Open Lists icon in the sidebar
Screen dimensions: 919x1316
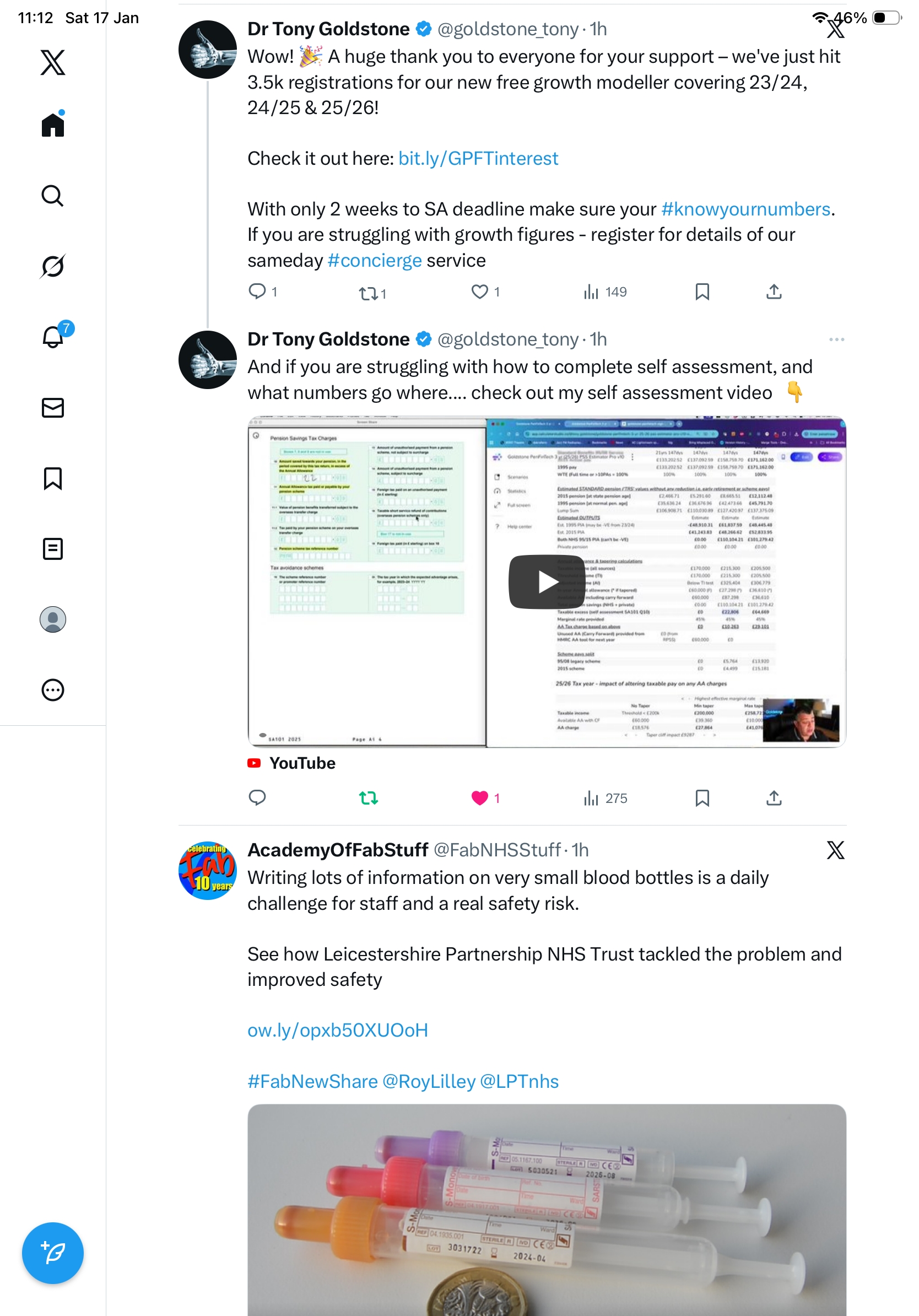coord(53,548)
